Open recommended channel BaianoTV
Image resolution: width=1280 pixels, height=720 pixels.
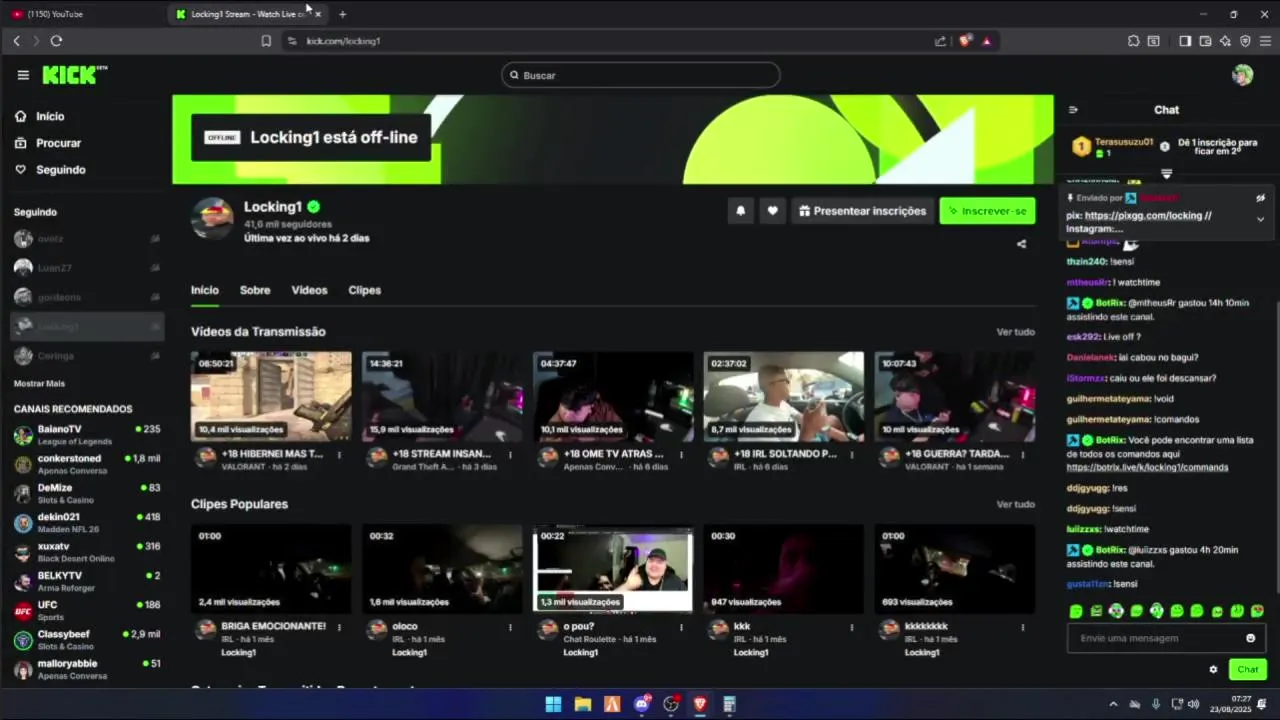[x=87, y=434]
